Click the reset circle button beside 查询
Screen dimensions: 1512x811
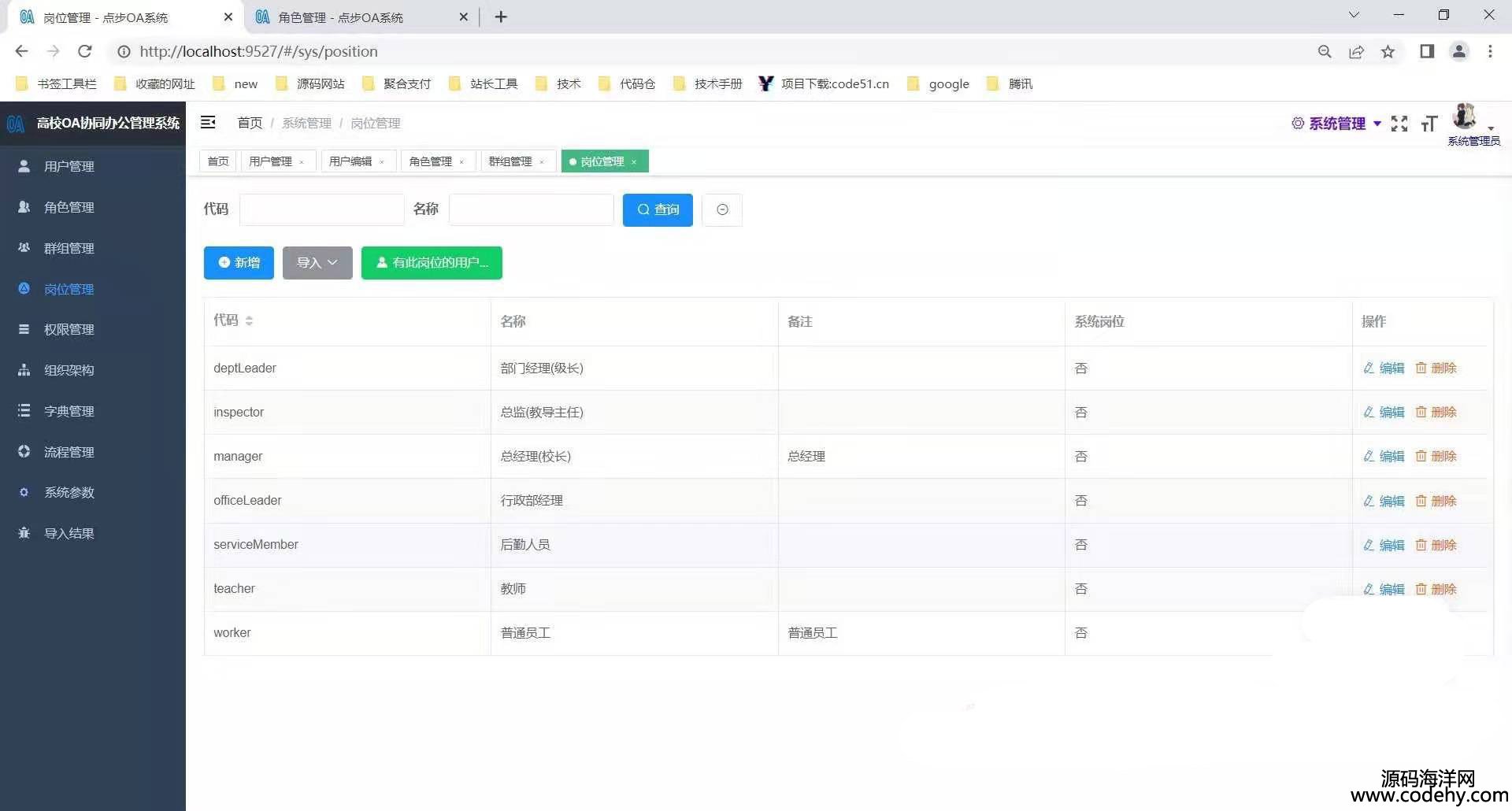[x=722, y=209]
